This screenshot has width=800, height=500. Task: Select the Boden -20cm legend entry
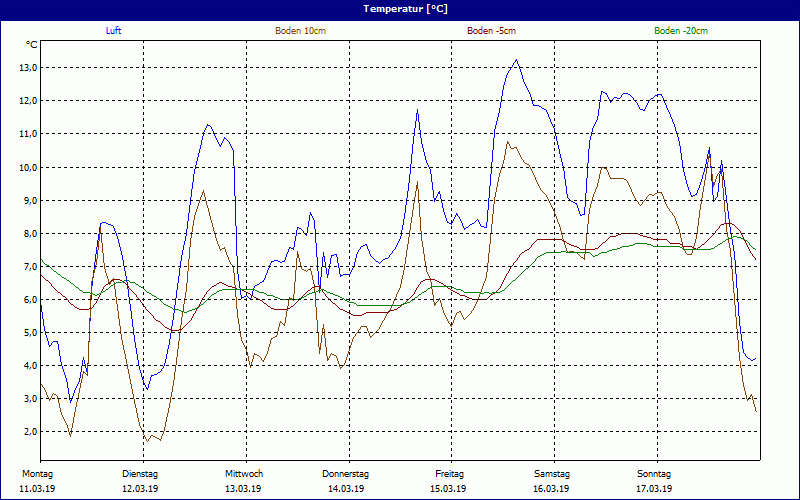click(681, 31)
